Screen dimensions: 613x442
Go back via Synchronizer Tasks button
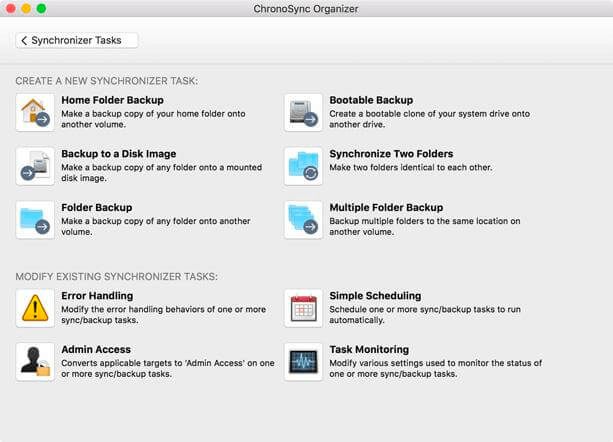tap(77, 40)
